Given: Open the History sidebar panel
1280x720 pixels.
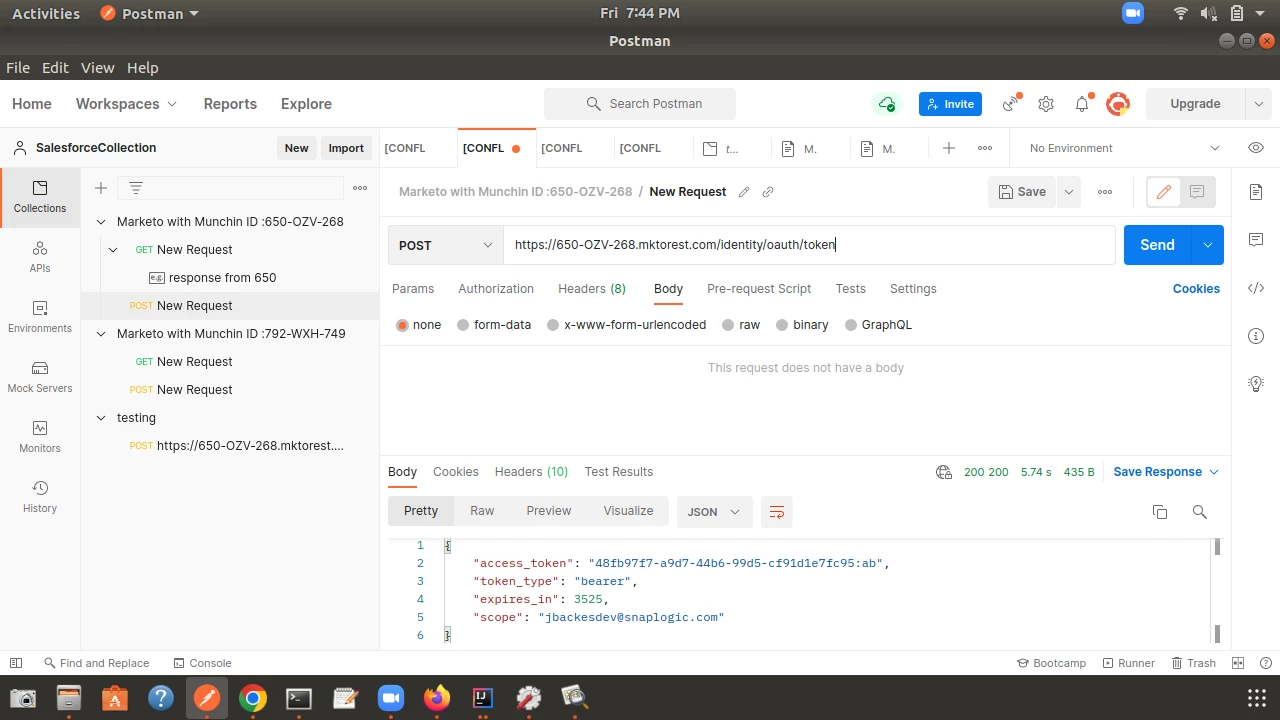Looking at the screenshot, I should click(x=40, y=497).
